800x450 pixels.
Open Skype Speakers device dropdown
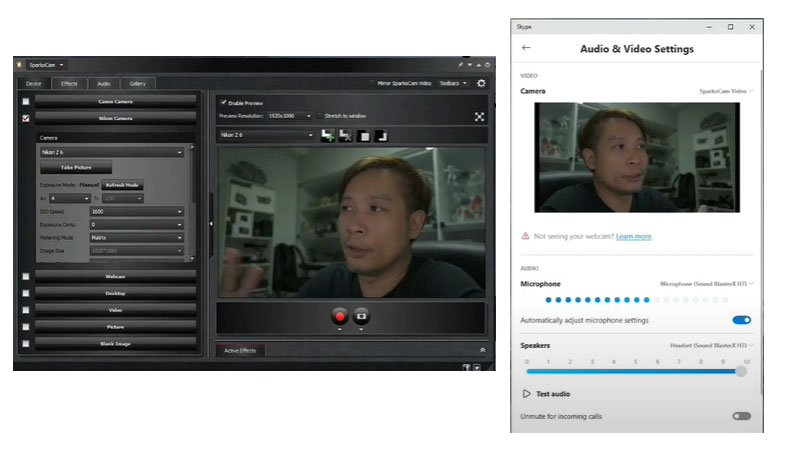click(x=712, y=345)
